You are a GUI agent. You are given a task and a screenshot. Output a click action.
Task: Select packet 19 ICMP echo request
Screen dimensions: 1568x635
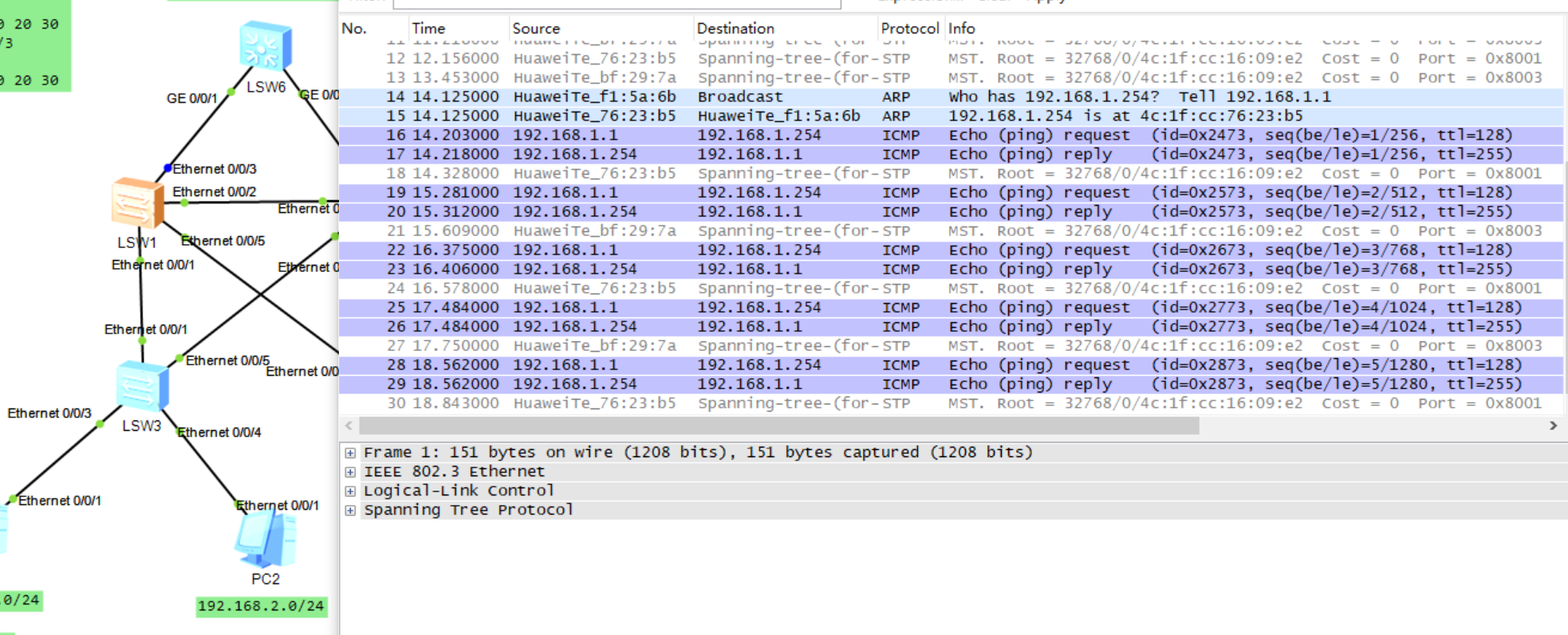(951, 192)
